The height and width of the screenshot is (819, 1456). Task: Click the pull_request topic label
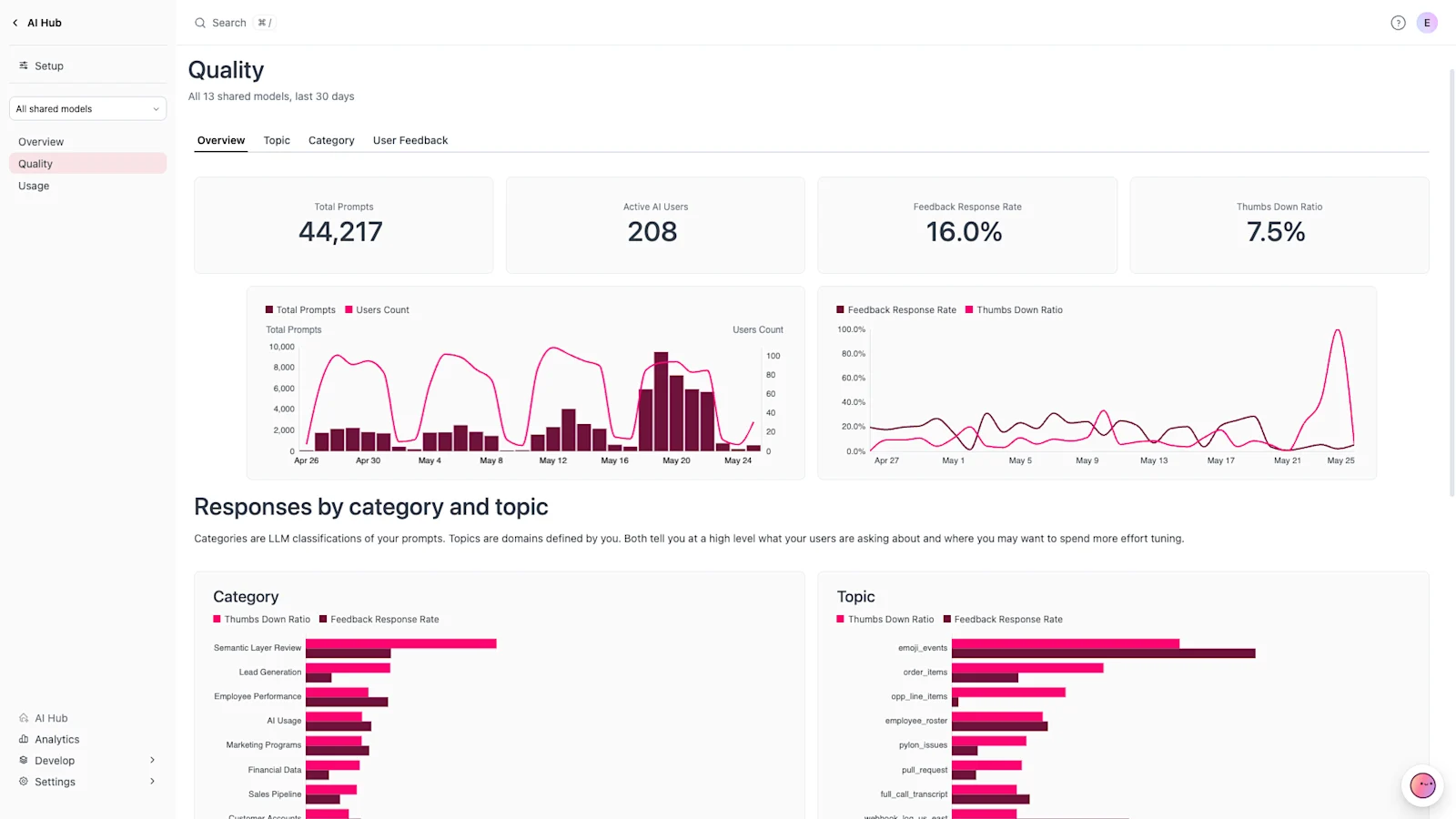point(925,770)
